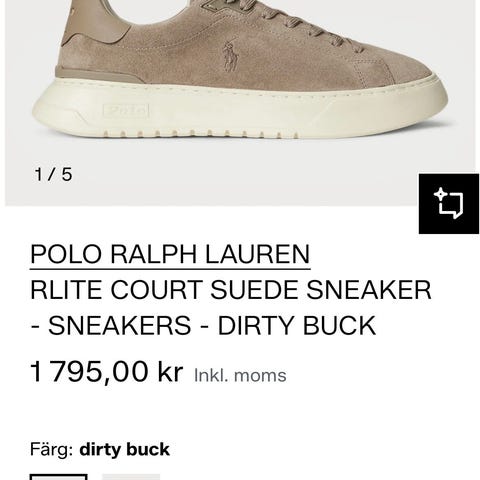Click the grey background beside image counter

[x=233, y=175]
